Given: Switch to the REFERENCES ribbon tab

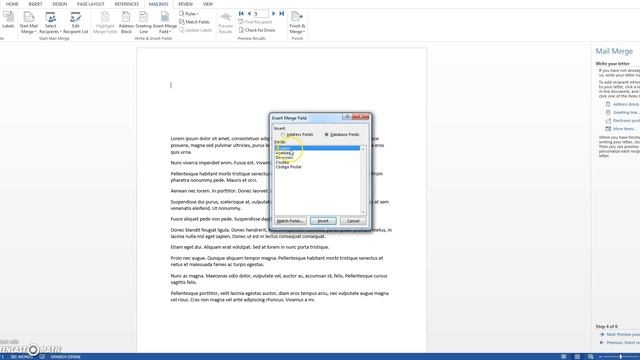Looking at the screenshot, I should pos(127,4).
